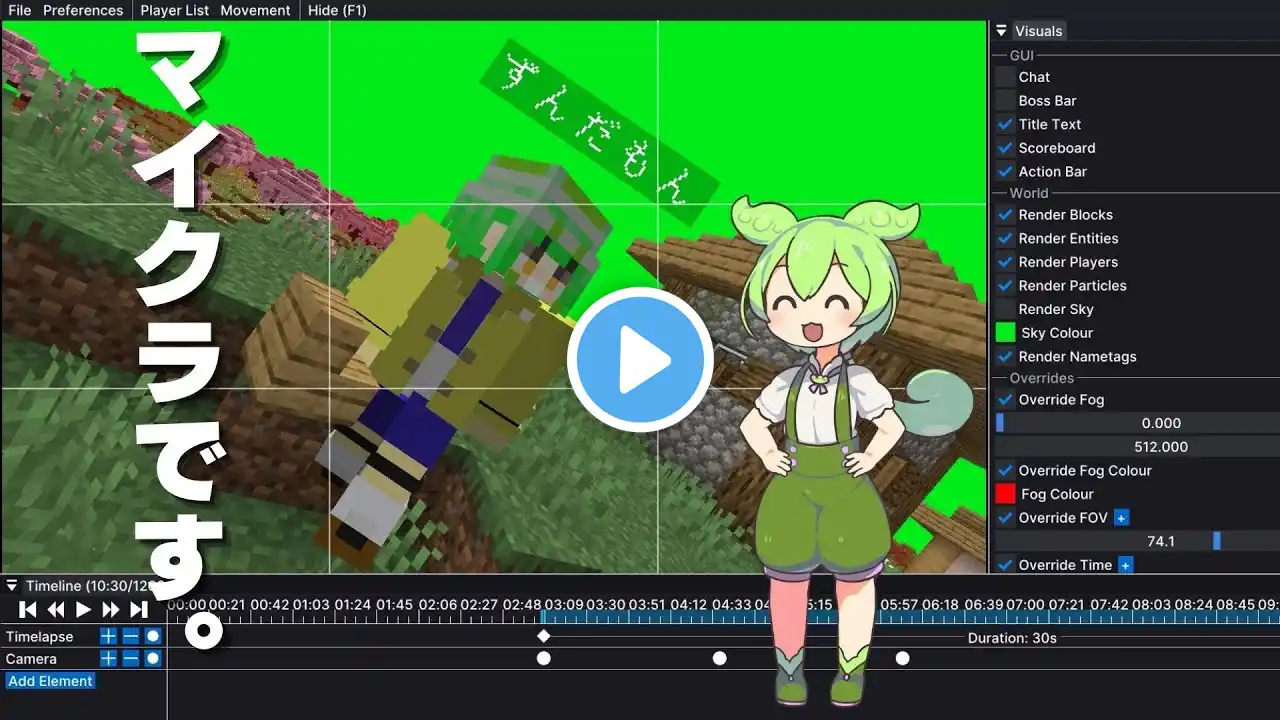Enable the Boss Bar checkbox
Screen dimensions: 1280x720
[1006, 100]
